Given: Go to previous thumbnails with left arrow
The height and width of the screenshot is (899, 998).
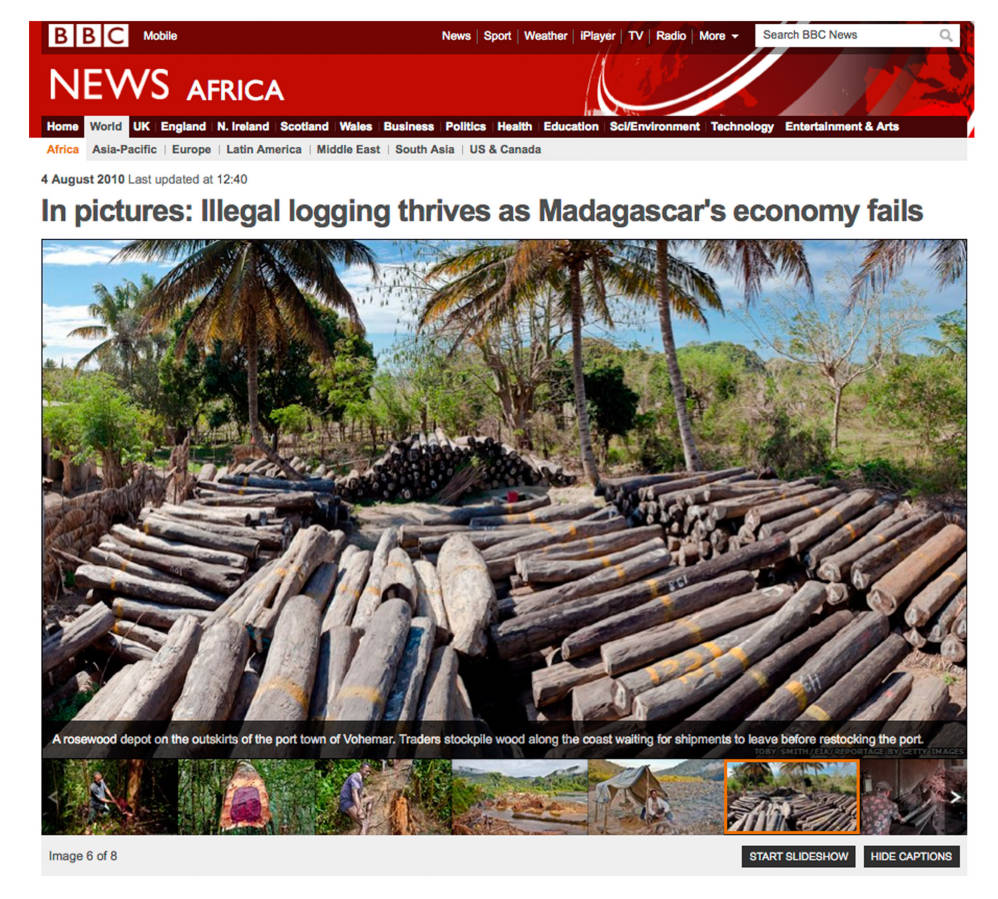Looking at the screenshot, I should tap(53, 796).
